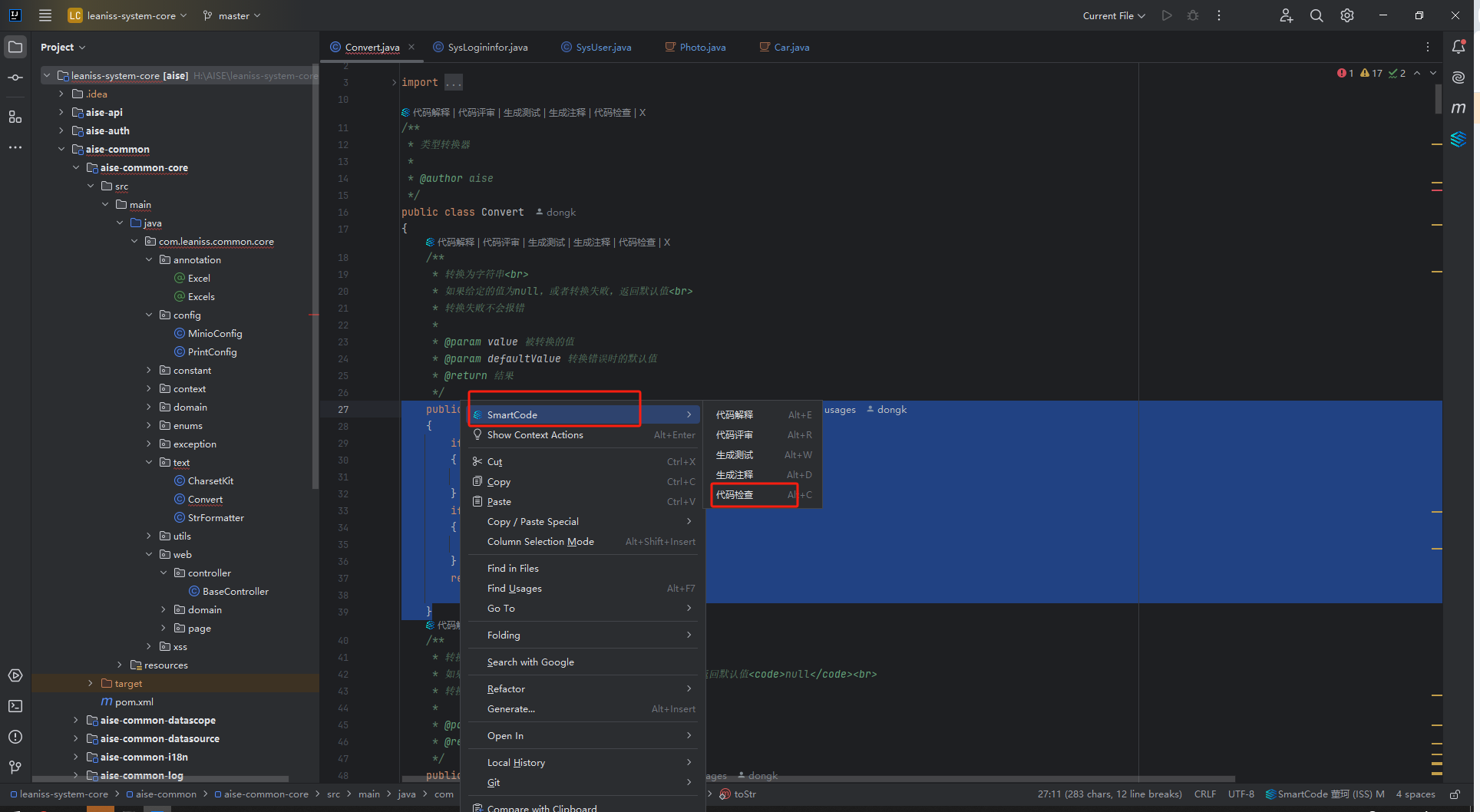Select Show Context Actions menu item

pyautogui.click(x=584, y=434)
